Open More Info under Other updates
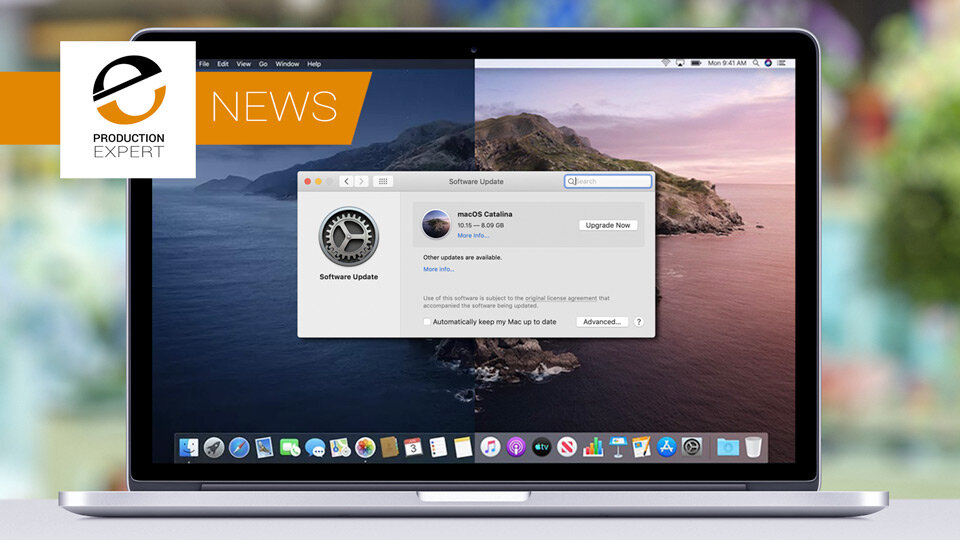 point(439,269)
